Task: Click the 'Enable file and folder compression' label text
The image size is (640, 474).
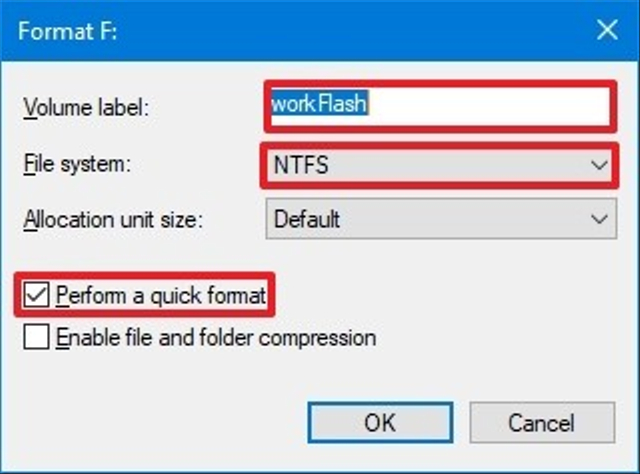Action: [x=215, y=337]
